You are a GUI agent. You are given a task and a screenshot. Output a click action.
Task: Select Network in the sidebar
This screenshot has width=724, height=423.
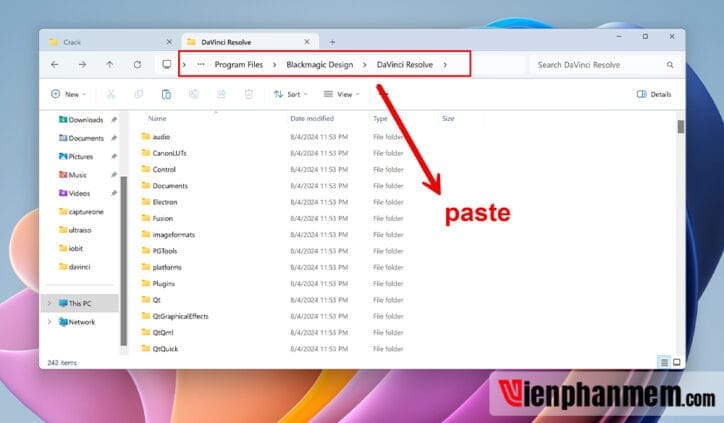76,322
